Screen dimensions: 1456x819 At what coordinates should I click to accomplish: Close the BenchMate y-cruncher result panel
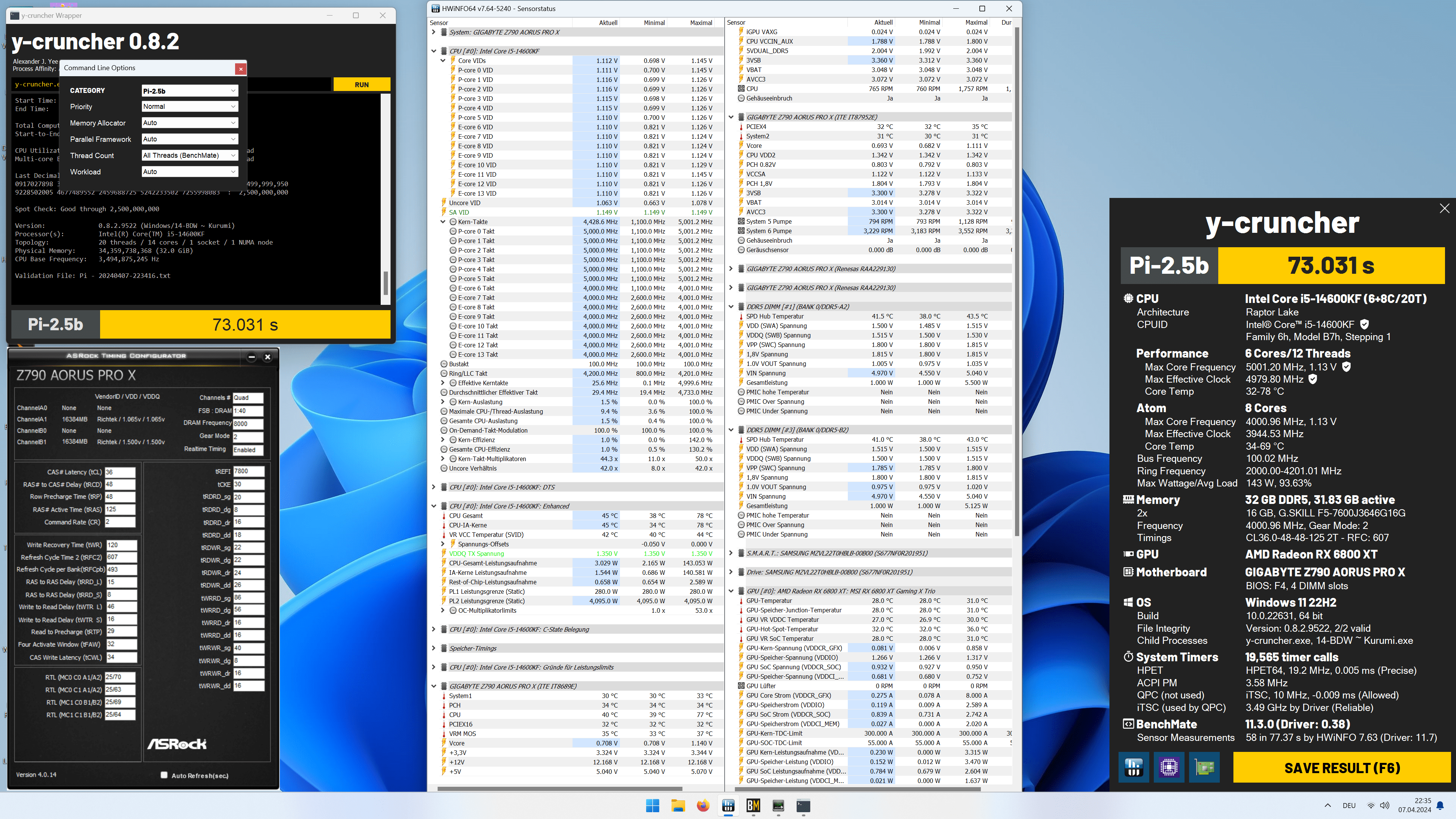(1444, 208)
